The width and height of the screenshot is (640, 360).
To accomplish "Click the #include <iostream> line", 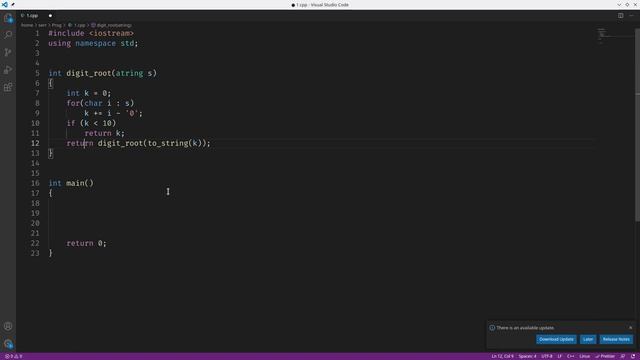I will click(91, 33).
